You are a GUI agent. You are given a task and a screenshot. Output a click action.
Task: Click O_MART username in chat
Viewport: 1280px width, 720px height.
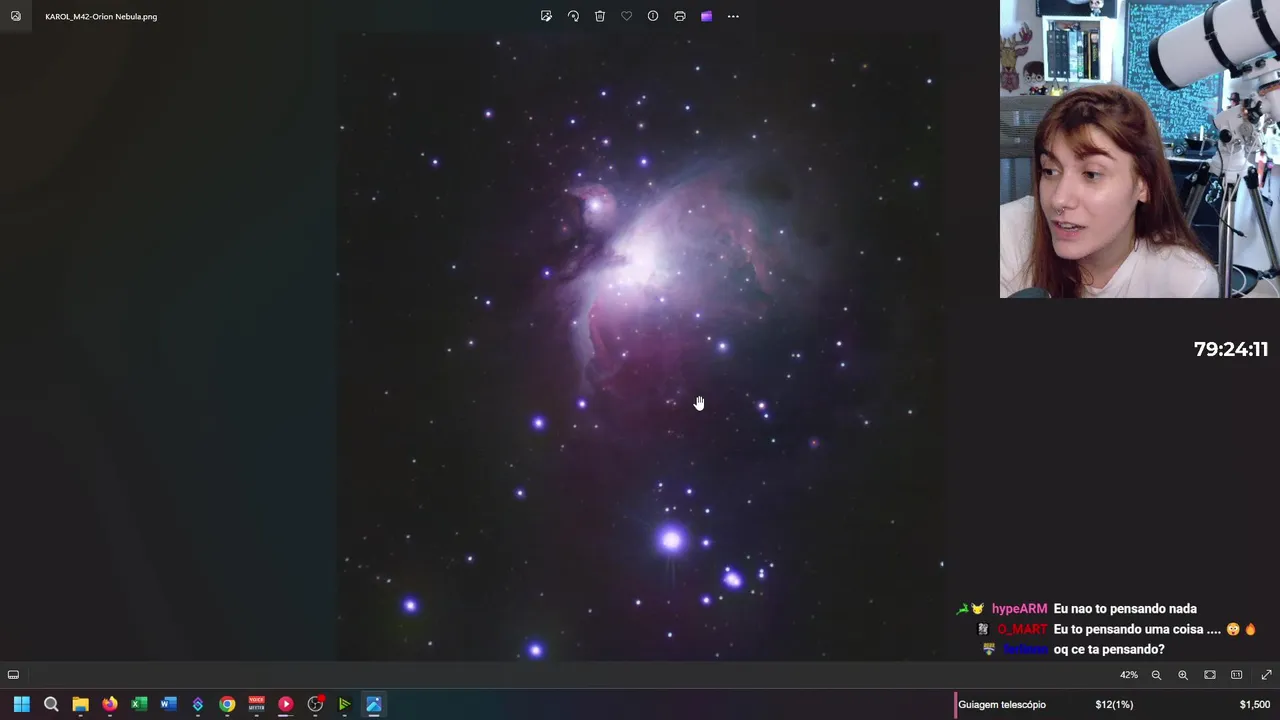click(x=1022, y=629)
